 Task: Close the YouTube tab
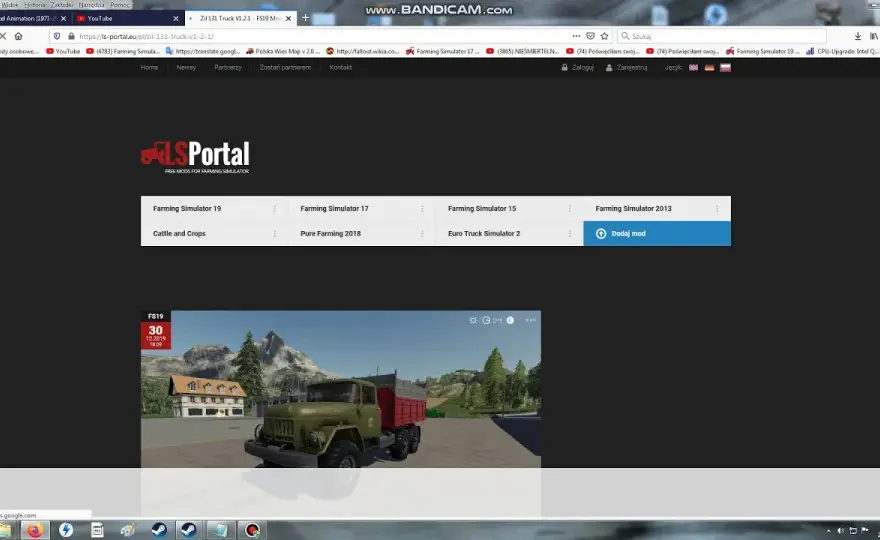(176, 19)
